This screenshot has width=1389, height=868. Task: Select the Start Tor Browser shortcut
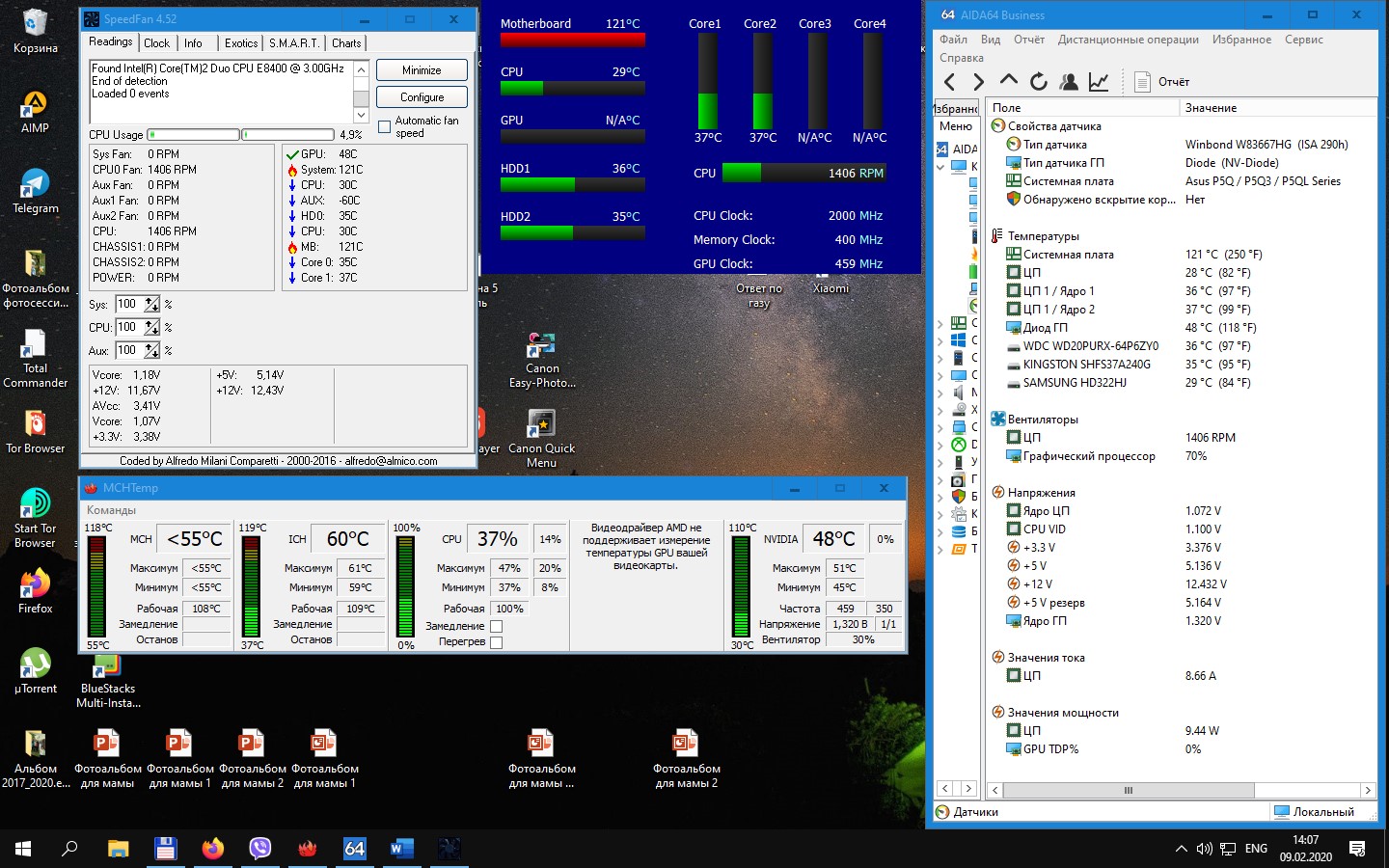(x=36, y=519)
